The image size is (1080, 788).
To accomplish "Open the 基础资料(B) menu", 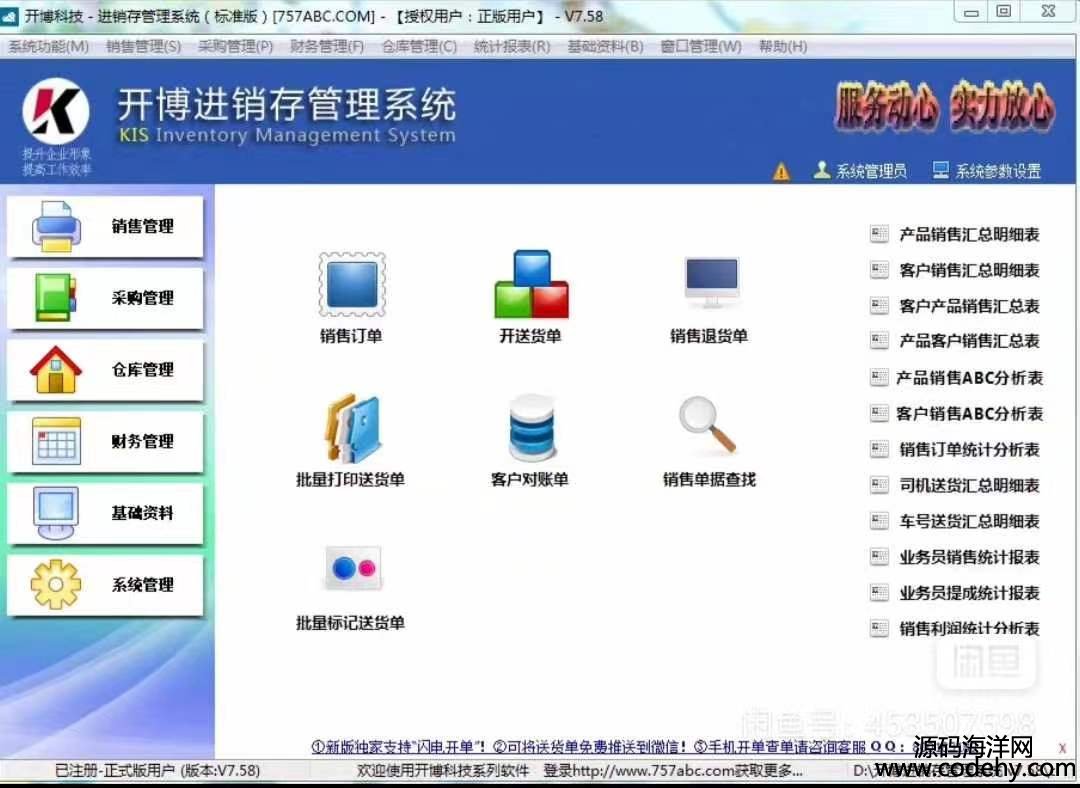I will (605, 46).
